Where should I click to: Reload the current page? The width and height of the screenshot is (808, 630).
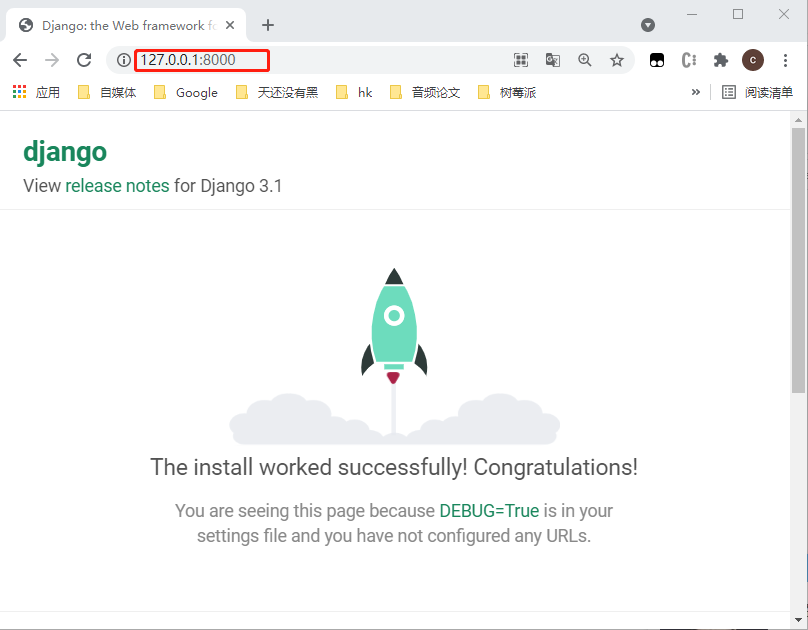84,60
